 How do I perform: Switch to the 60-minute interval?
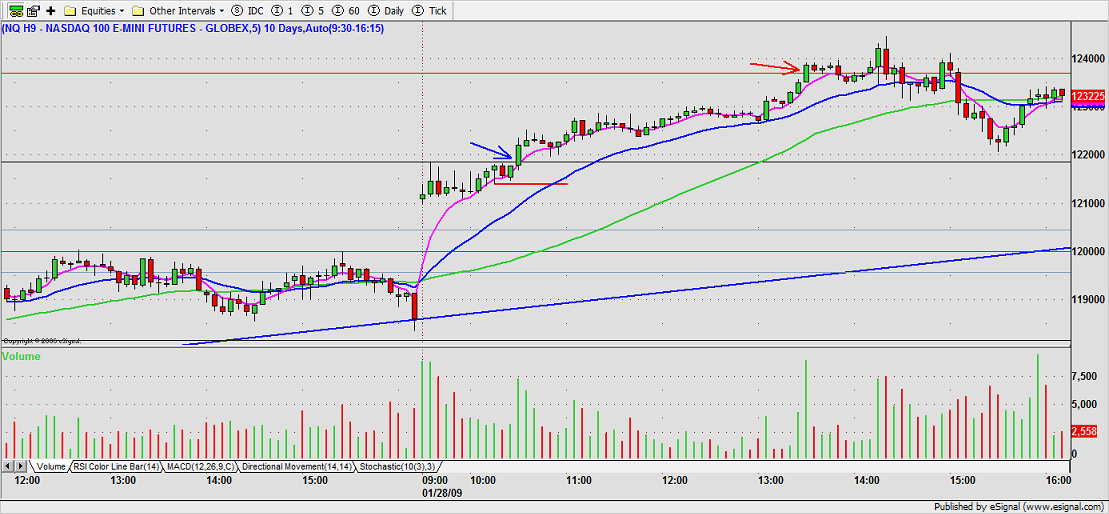pyautogui.click(x=345, y=11)
